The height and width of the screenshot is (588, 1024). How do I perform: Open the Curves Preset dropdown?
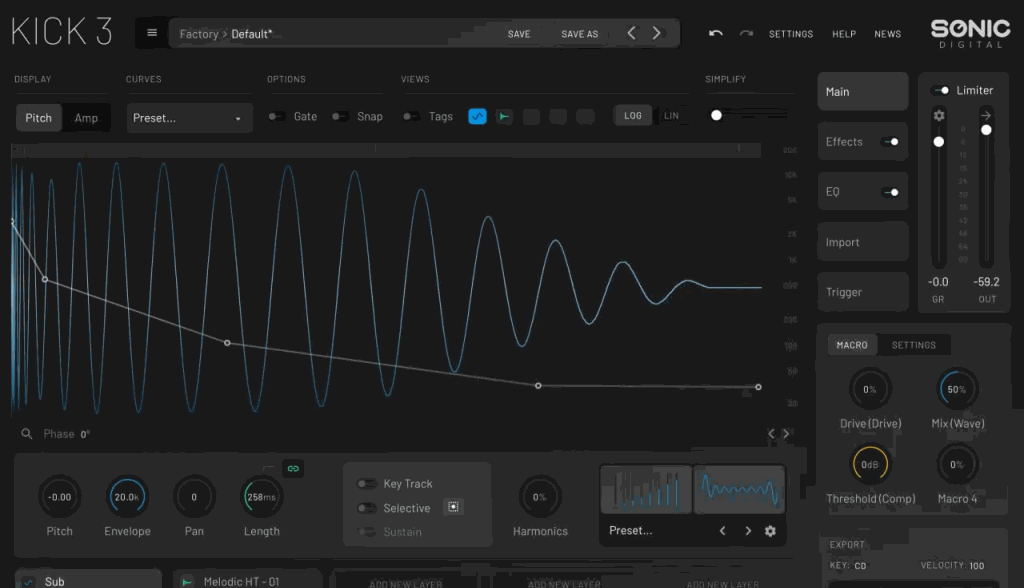[x=189, y=118]
